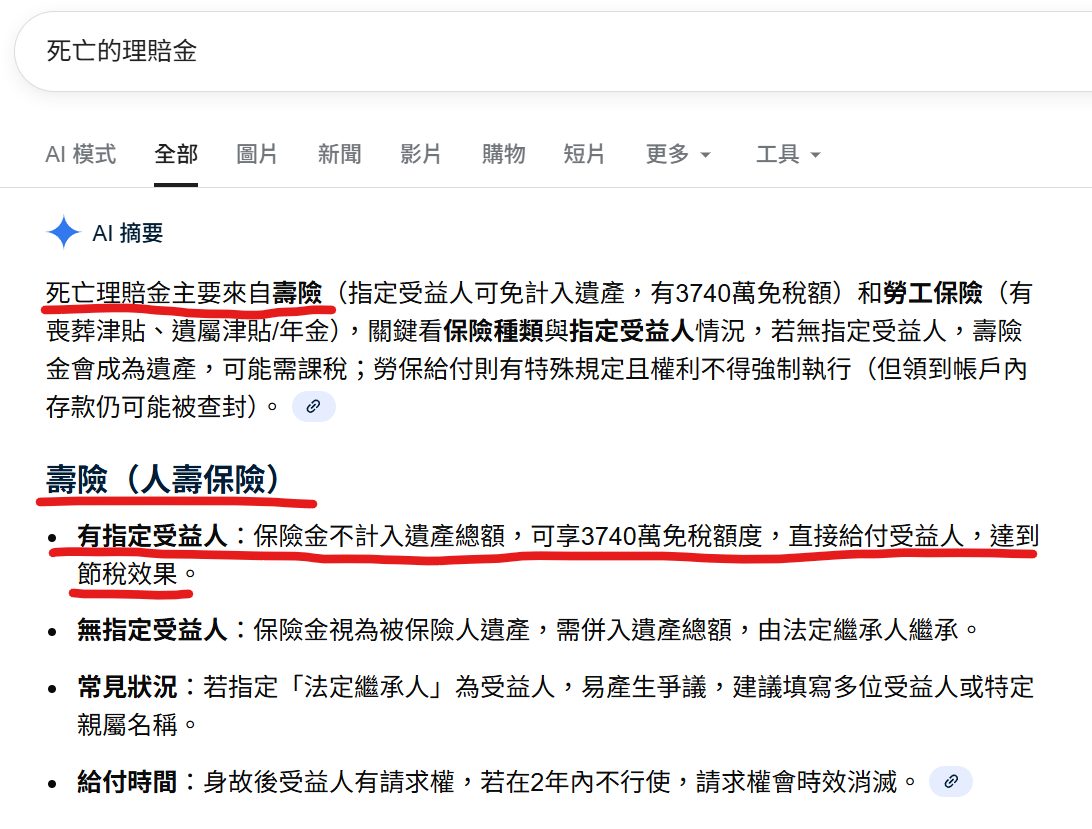Click the AI 摘要 label
The image size is (1092, 829).
[128, 233]
